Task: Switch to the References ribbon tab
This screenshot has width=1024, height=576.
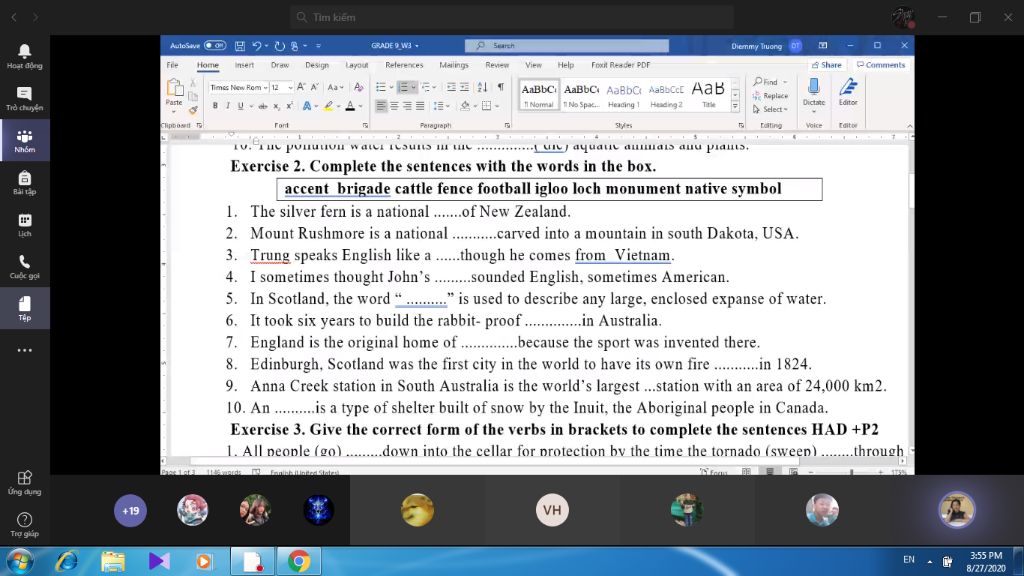Action: click(404, 65)
